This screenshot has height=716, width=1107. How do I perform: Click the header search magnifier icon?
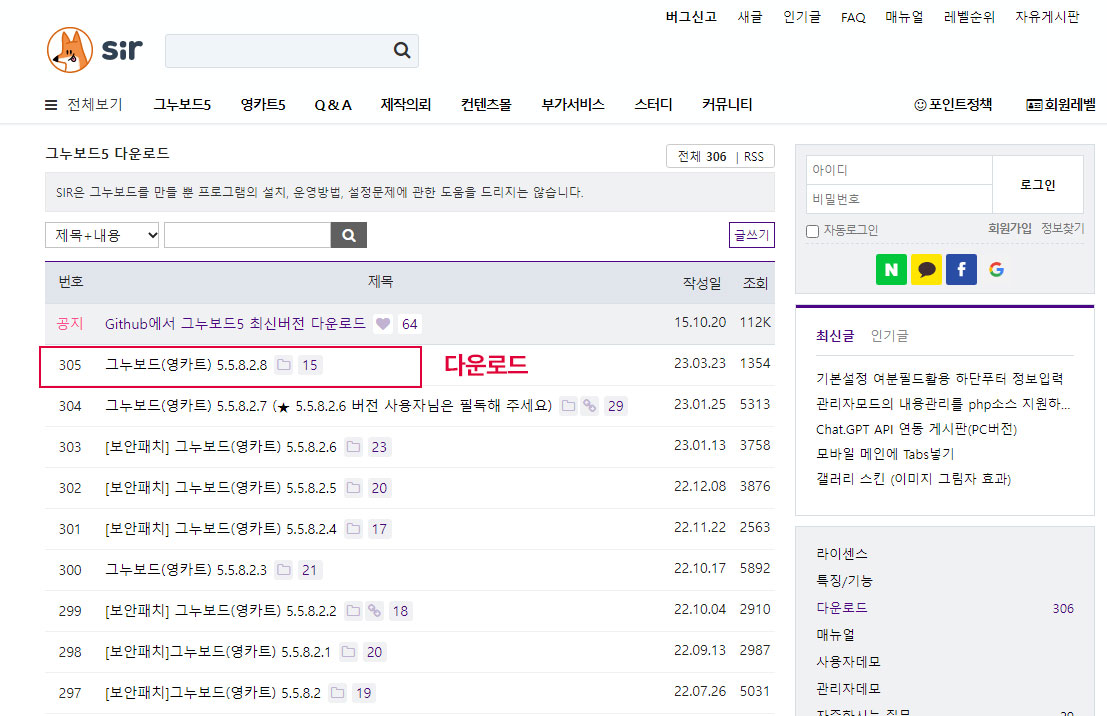(x=402, y=50)
